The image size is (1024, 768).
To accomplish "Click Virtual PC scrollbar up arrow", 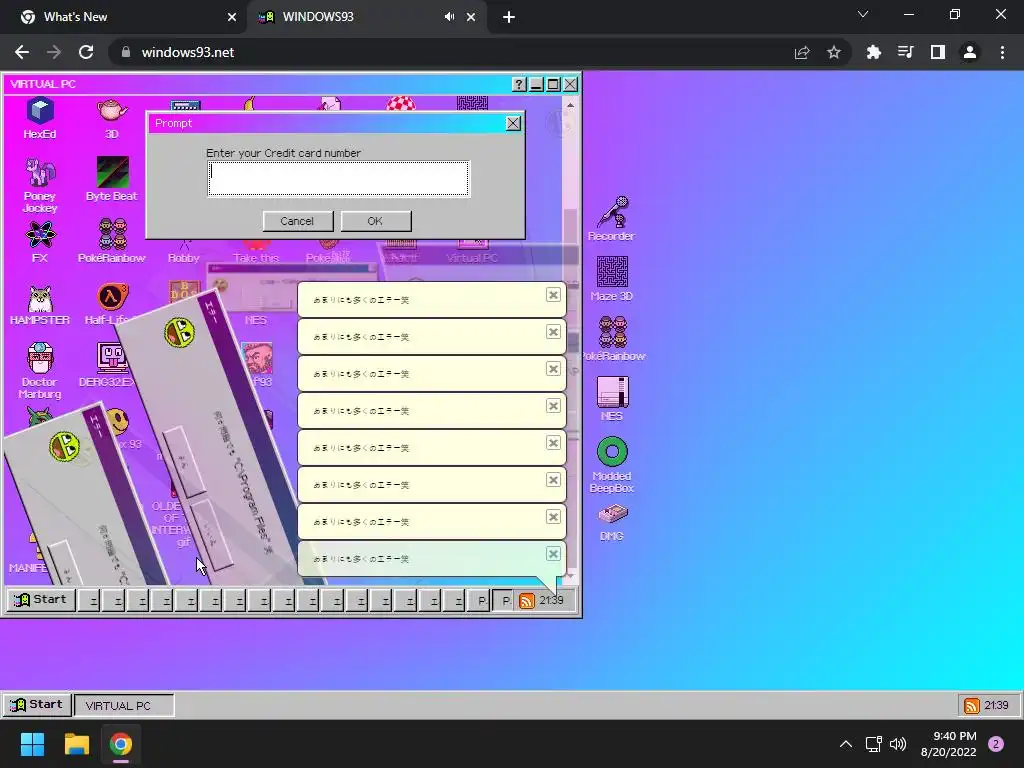I will 570,105.
